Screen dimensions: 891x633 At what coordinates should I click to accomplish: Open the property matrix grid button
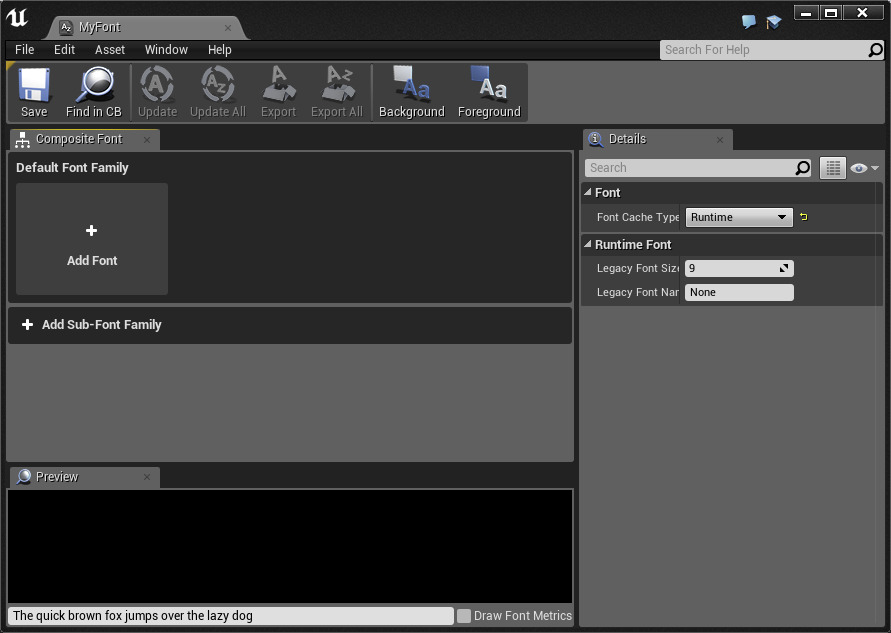coord(832,168)
